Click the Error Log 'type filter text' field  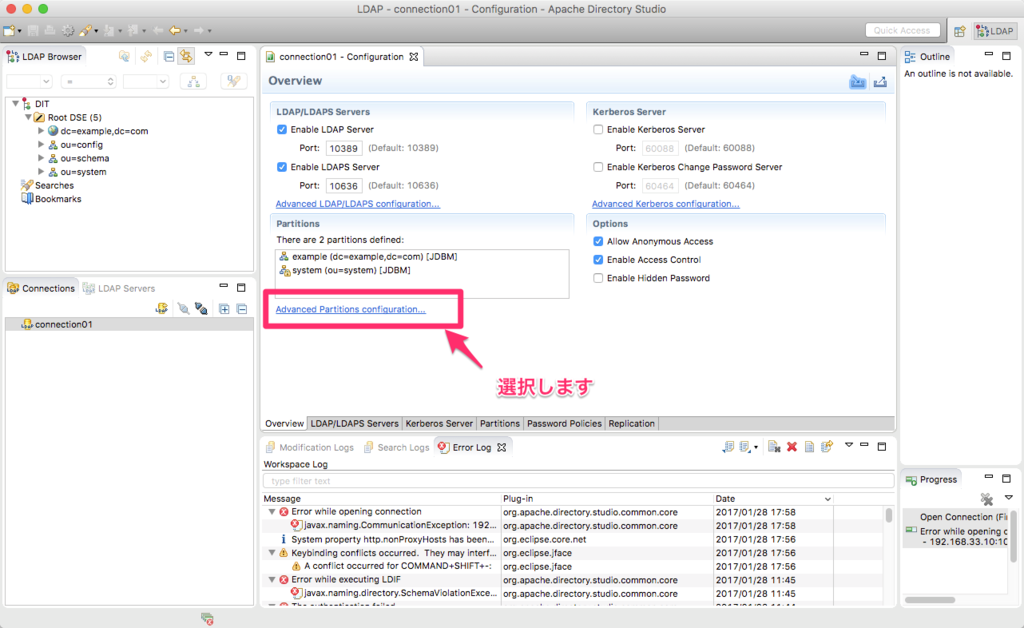click(578, 481)
